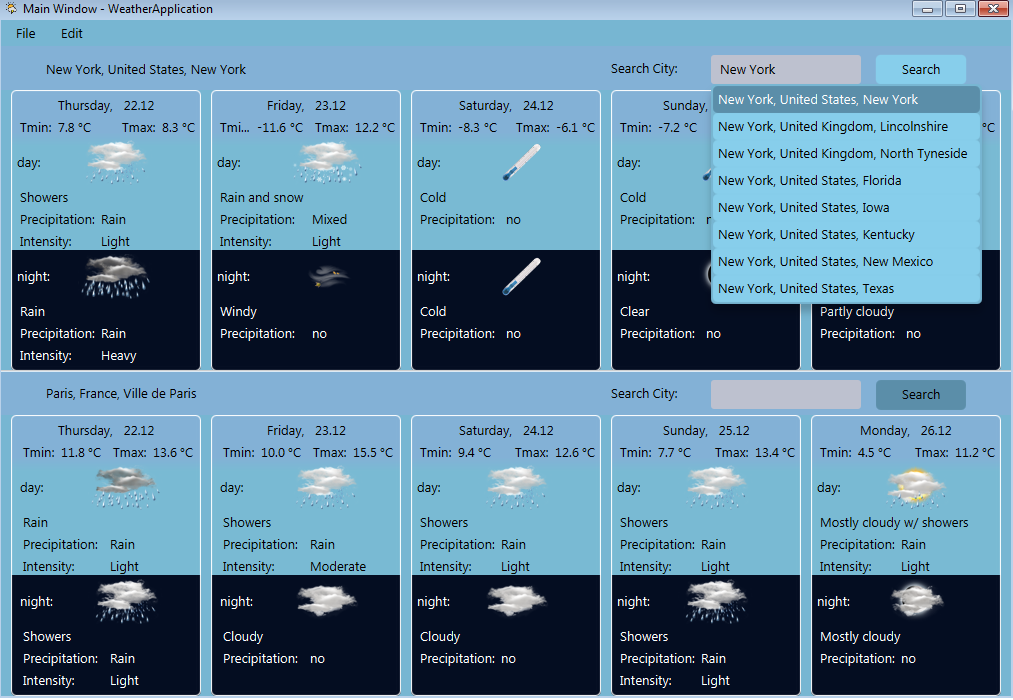Click the empty Search City field for Paris

point(785,394)
